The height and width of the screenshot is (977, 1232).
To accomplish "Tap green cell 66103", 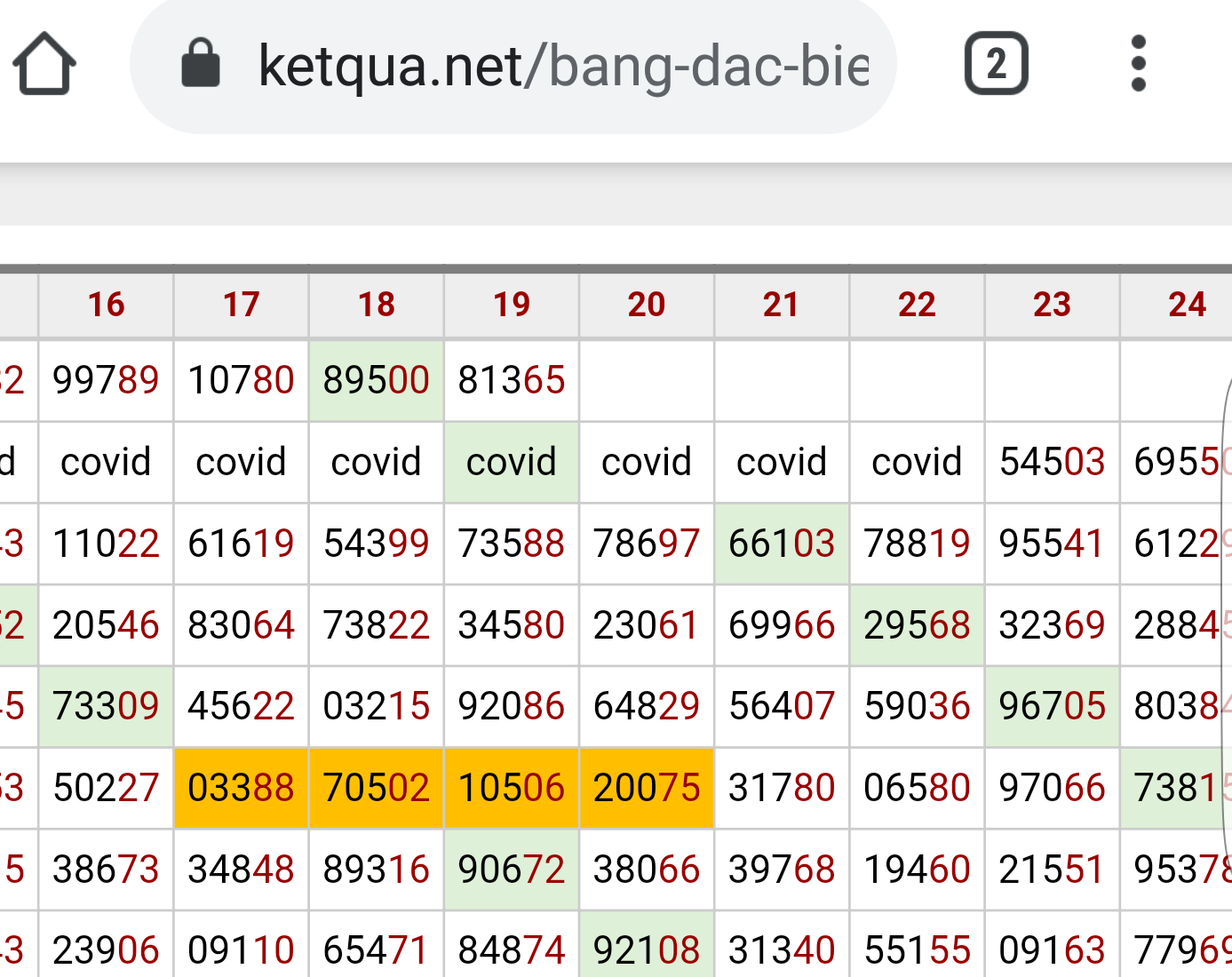I will point(781,544).
